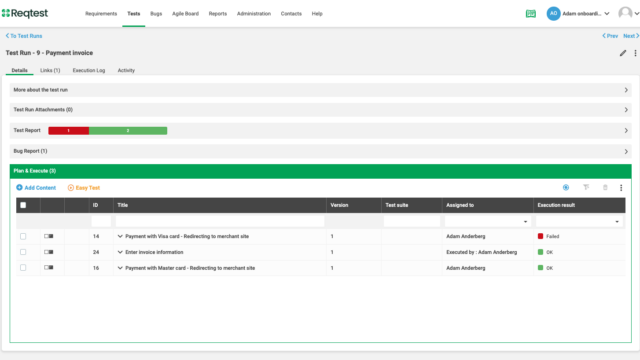Screen dimensions: 640x360
Task: Check the box for Payment with Master card row
Action: coord(23,268)
